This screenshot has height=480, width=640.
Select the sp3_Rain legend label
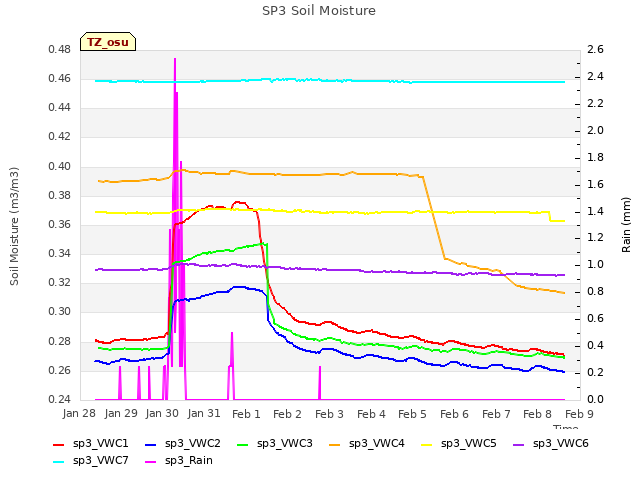(x=189, y=461)
